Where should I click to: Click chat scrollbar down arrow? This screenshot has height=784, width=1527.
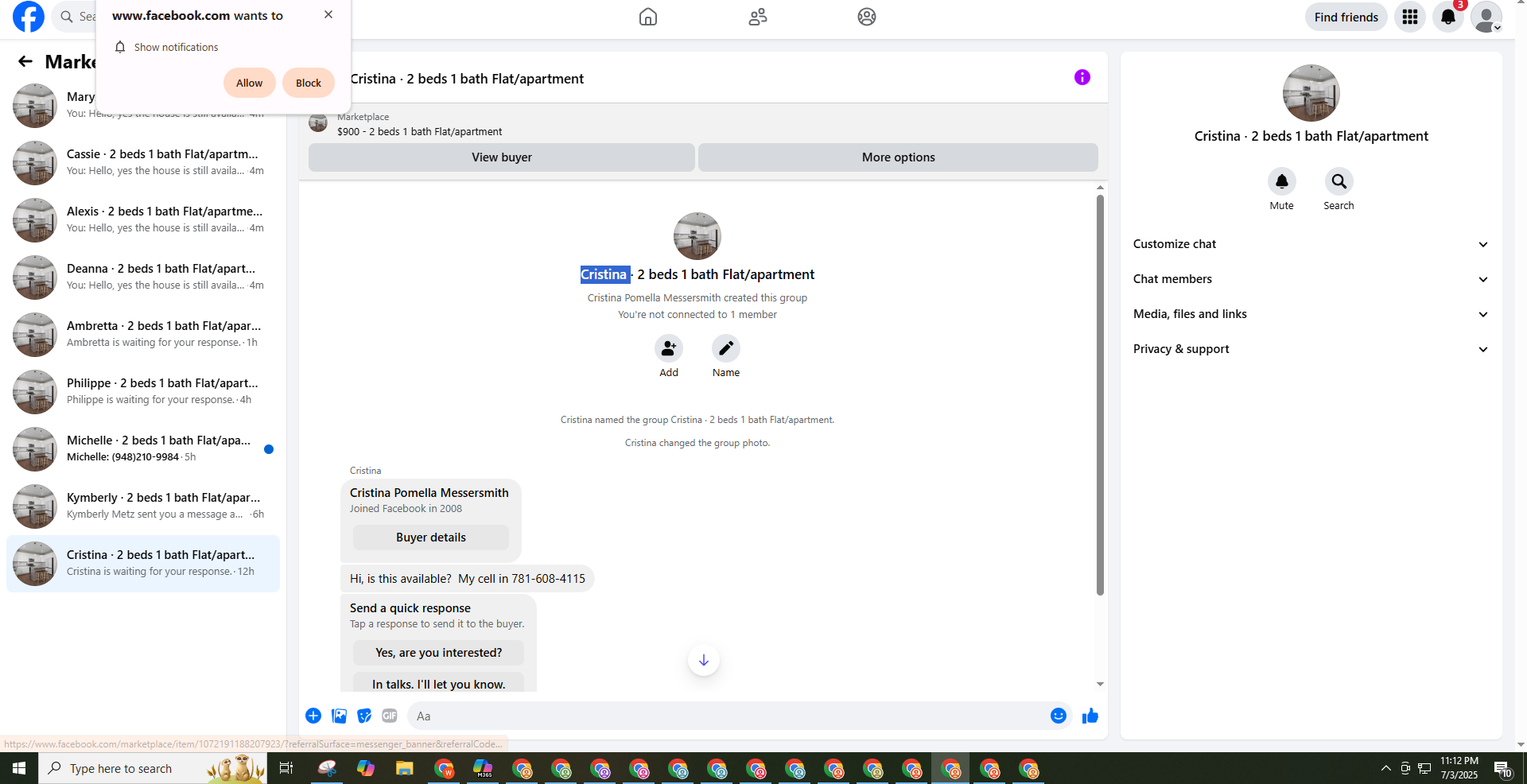click(1100, 684)
